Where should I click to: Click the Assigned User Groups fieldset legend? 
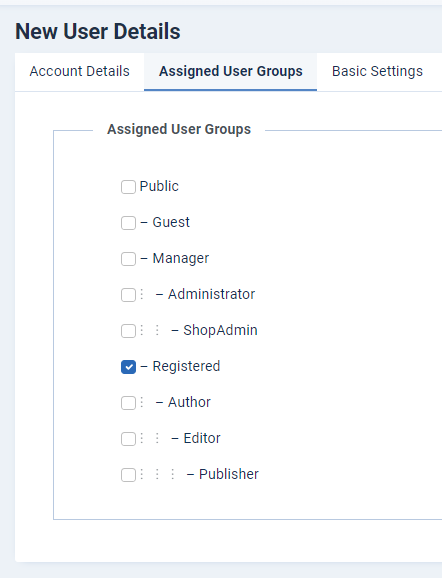click(x=179, y=129)
